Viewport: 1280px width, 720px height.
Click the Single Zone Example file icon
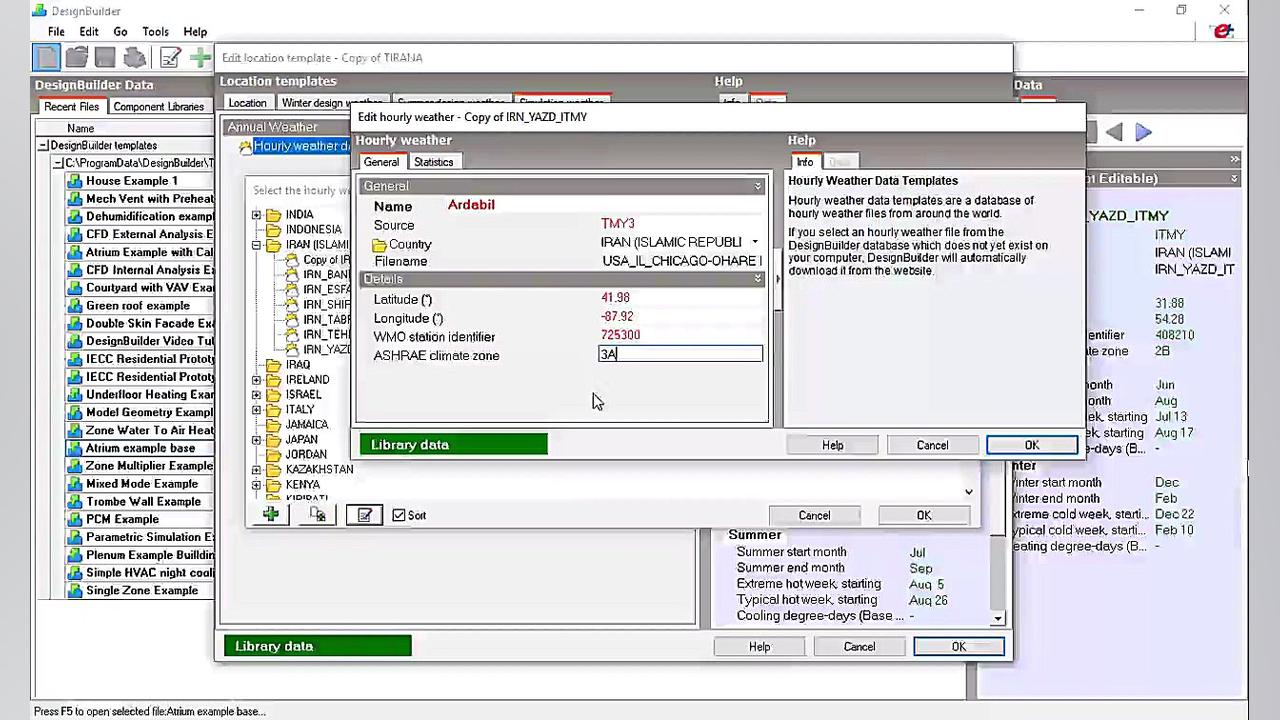pyautogui.click(x=75, y=591)
